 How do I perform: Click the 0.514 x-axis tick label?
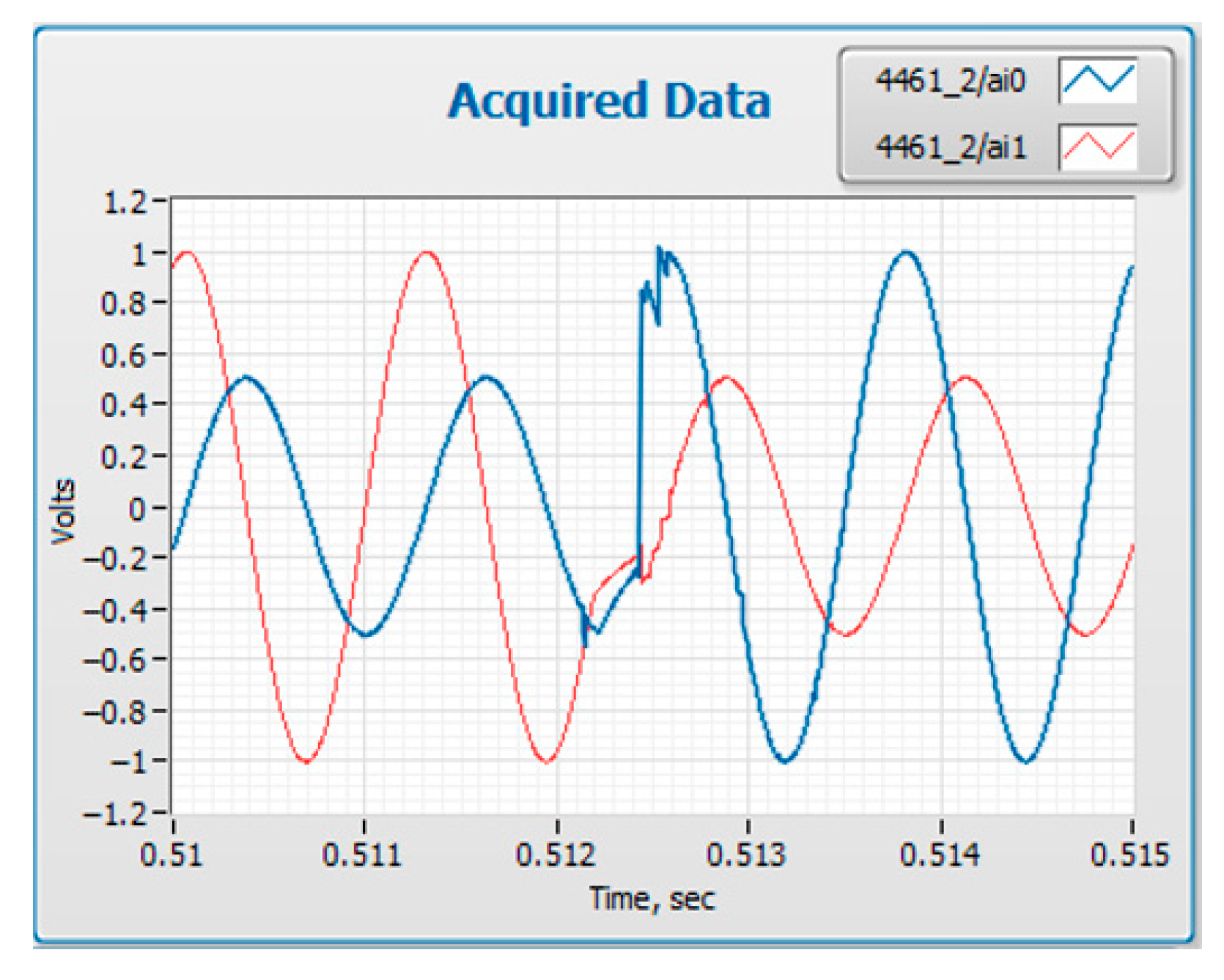[x=940, y=854]
